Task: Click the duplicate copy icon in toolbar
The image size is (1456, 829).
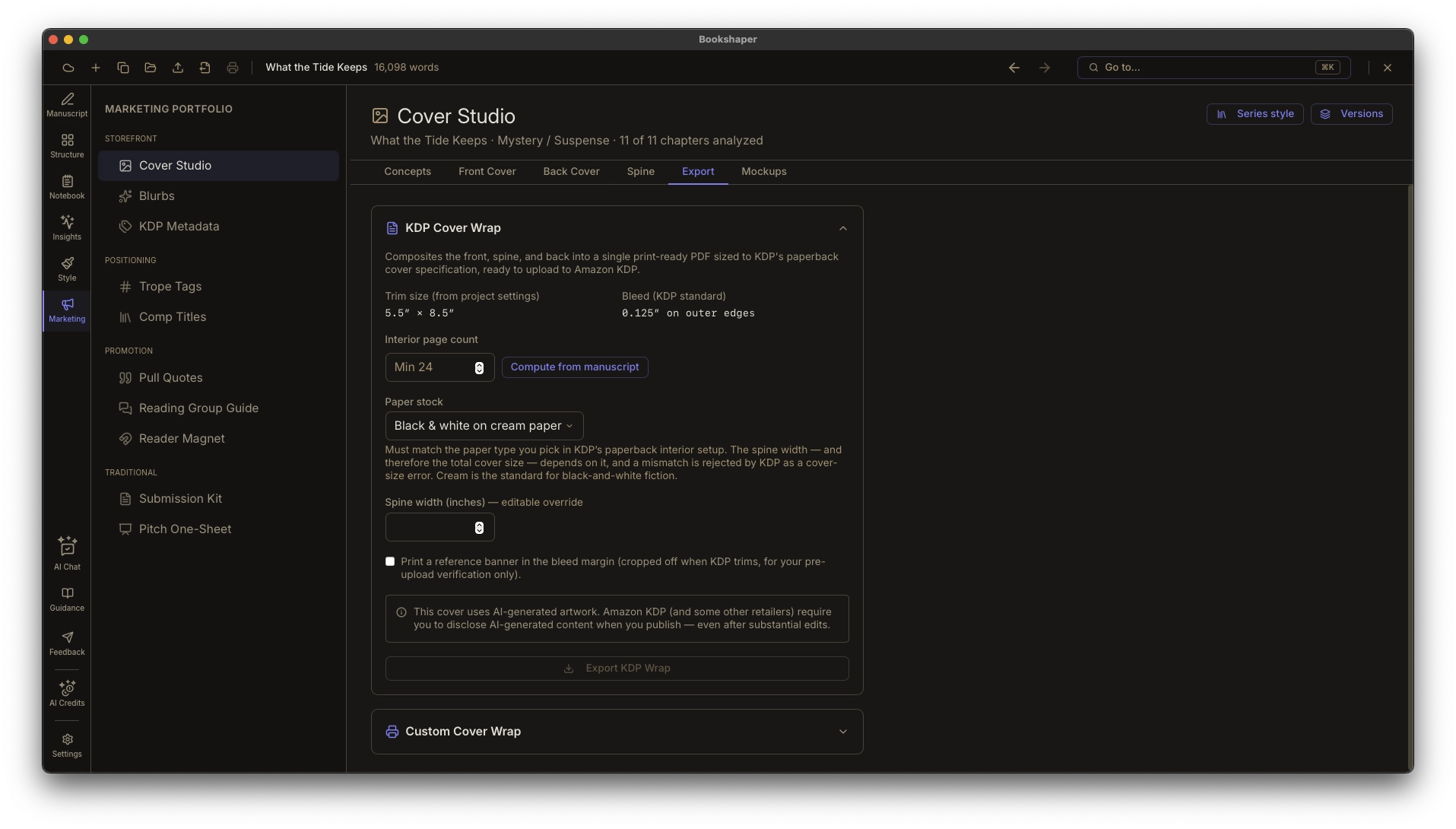Action: [x=123, y=68]
